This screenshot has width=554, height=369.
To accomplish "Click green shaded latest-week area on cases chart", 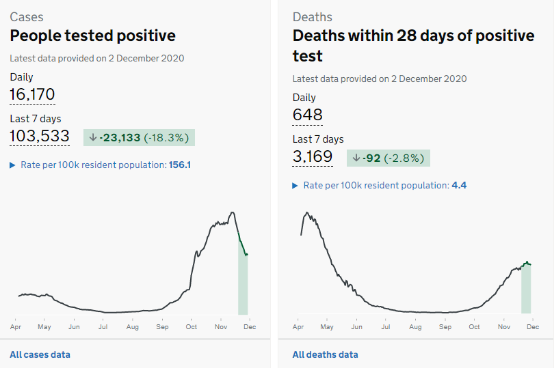I will (243, 283).
